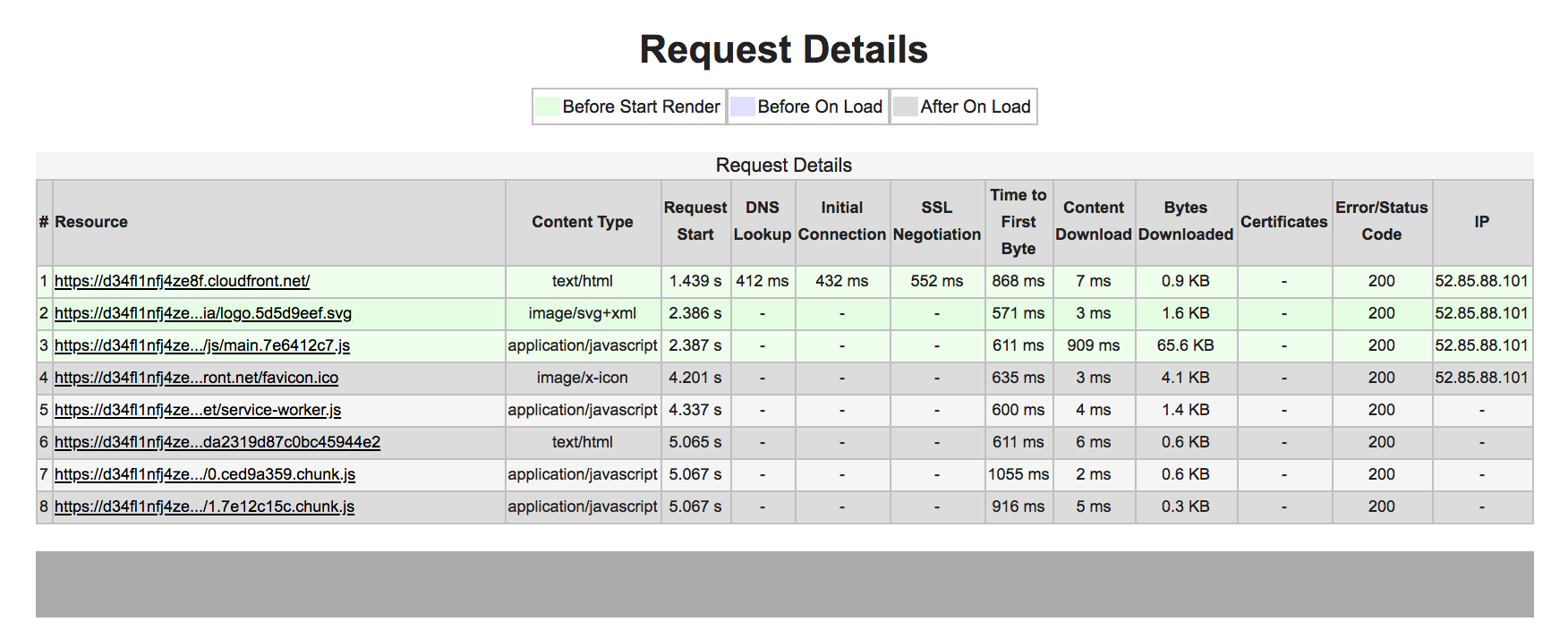Open the logo.5d5d9eef.svg resource link
The width and height of the screenshot is (1568, 630).
202,313
